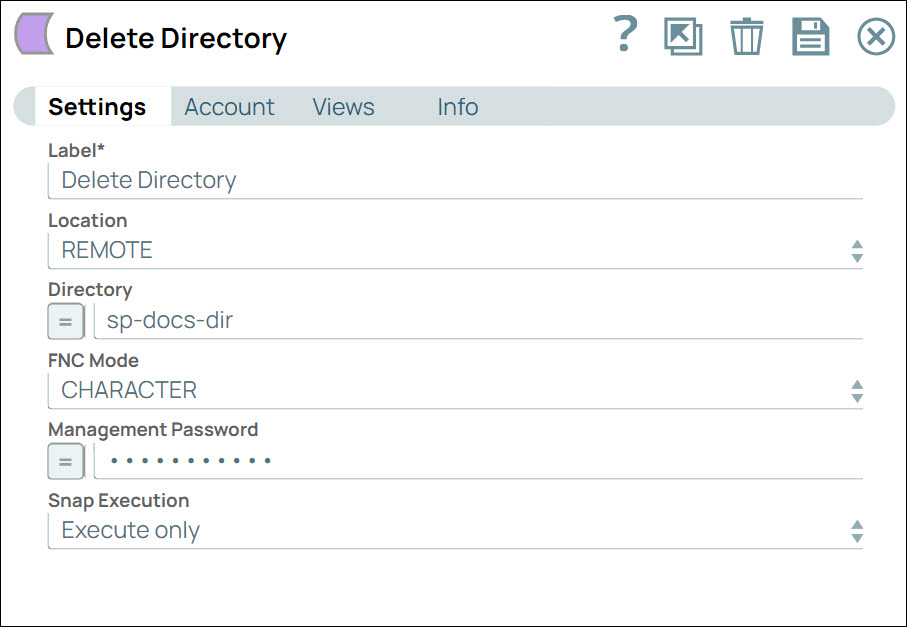This screenshot has height=627, width=907.
Task: Toggle expression mode for Management Password
Action: (65, 461)
